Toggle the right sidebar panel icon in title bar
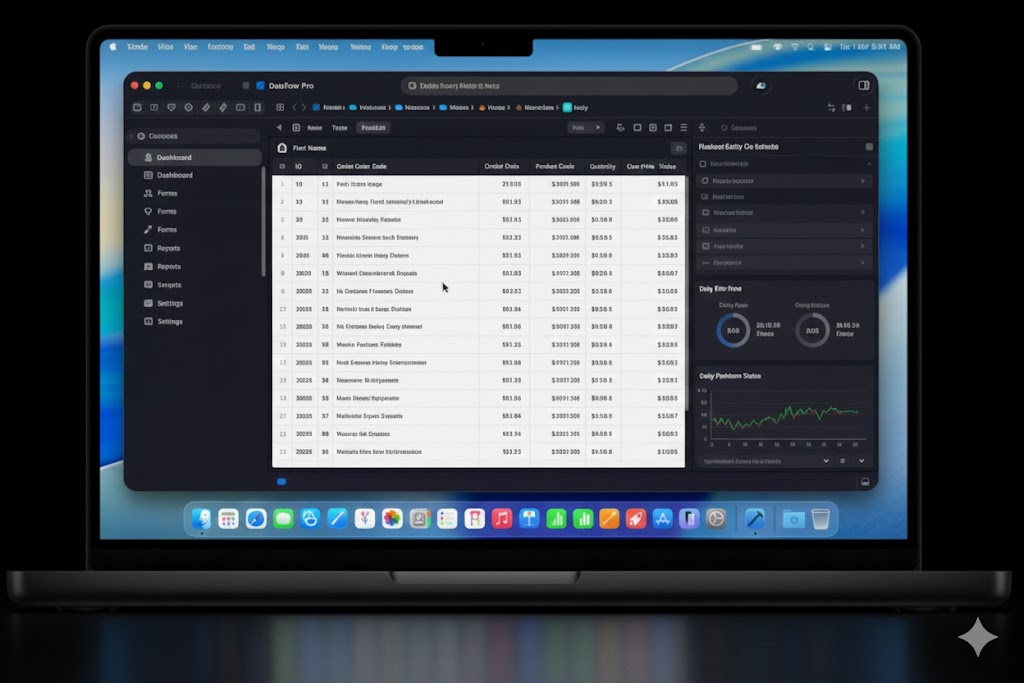Viewport: 1024px width, 683px height. click(x=863, y=86)
